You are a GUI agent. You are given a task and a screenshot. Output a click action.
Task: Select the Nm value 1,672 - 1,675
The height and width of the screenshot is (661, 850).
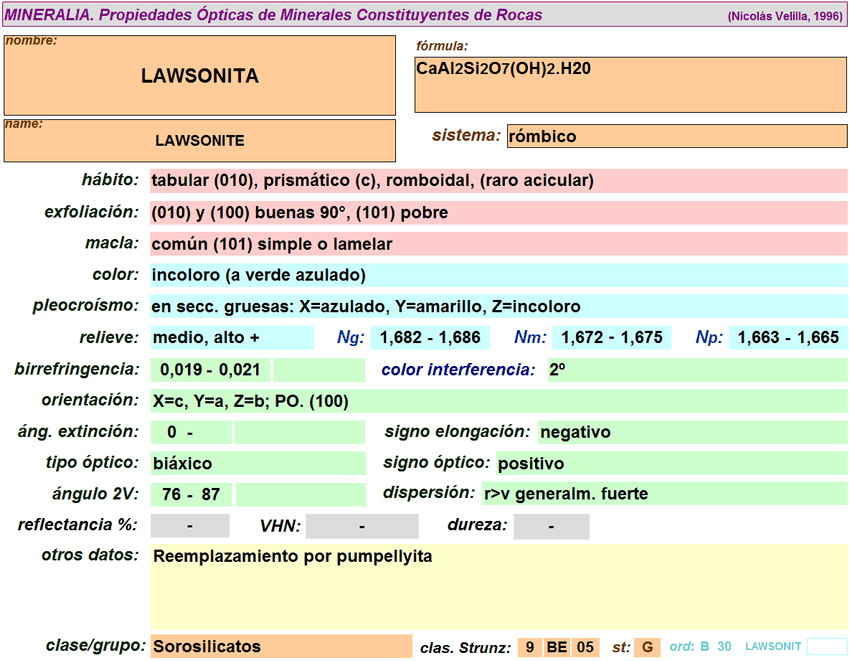611,338
